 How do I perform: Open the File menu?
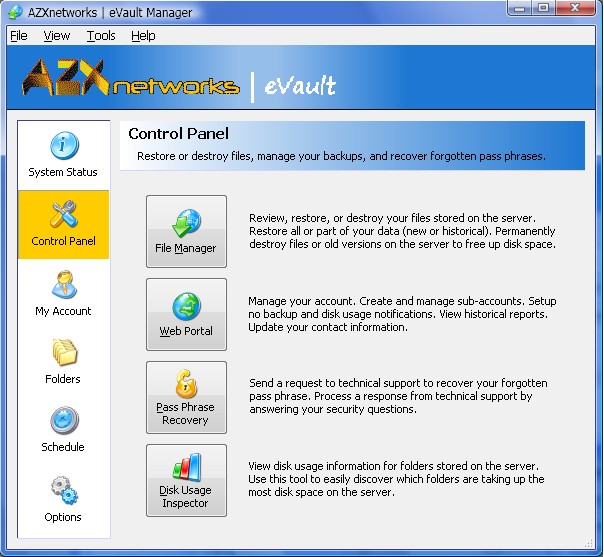18,36
